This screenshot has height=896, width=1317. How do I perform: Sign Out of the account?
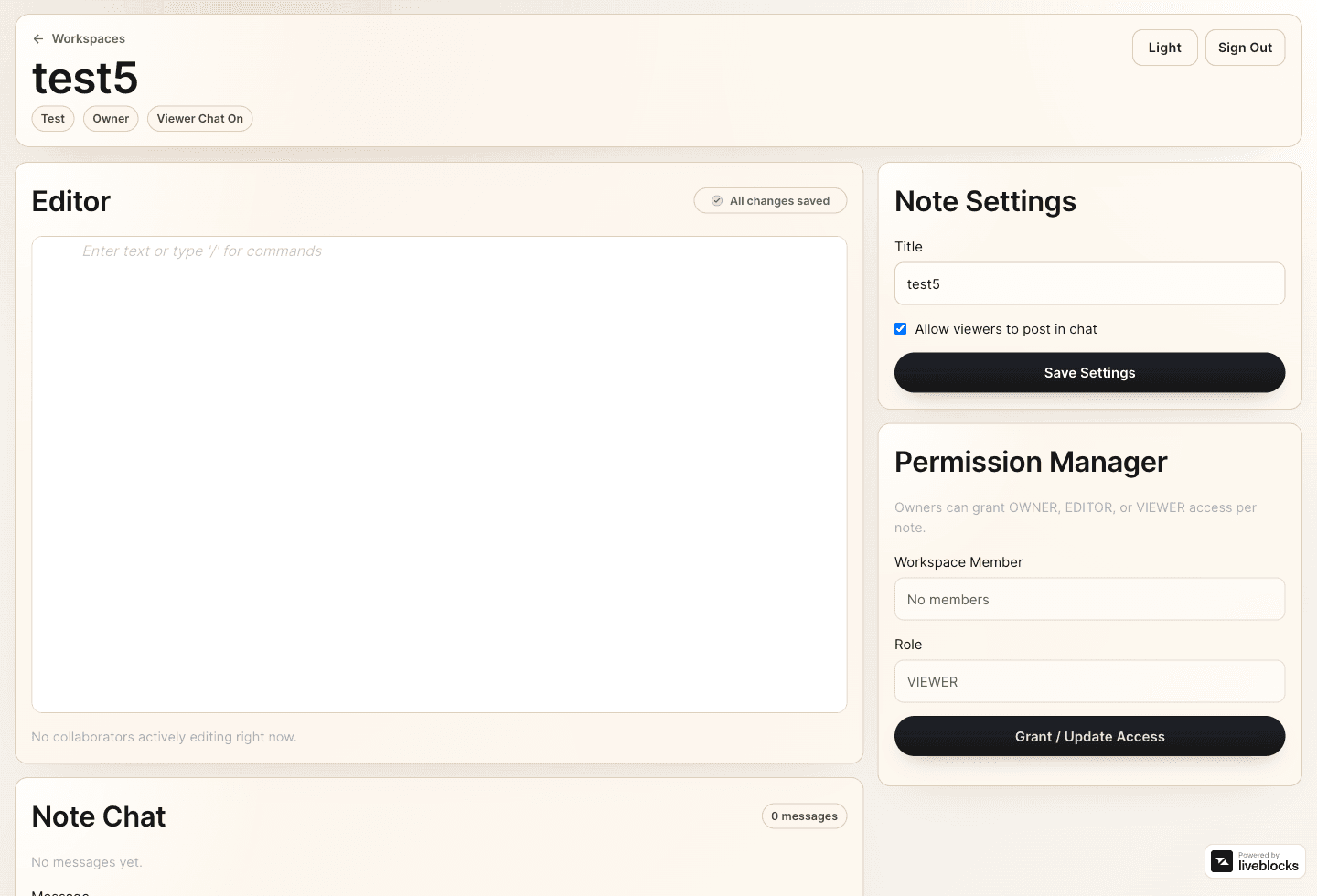tap(1245, 47)
